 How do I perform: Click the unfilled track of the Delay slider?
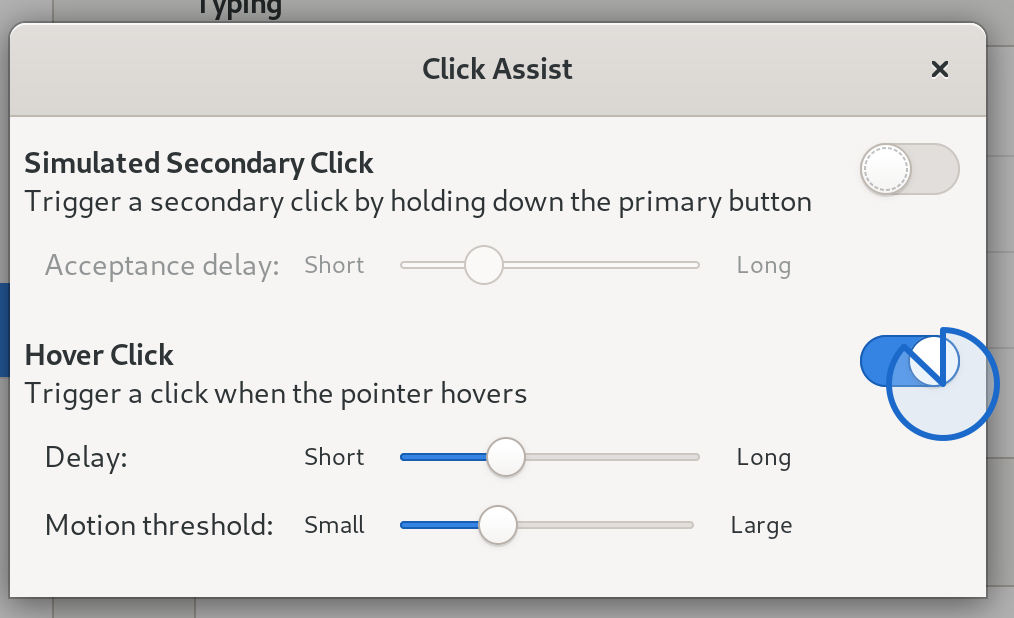pyautogui.click(x=612, y=457)
